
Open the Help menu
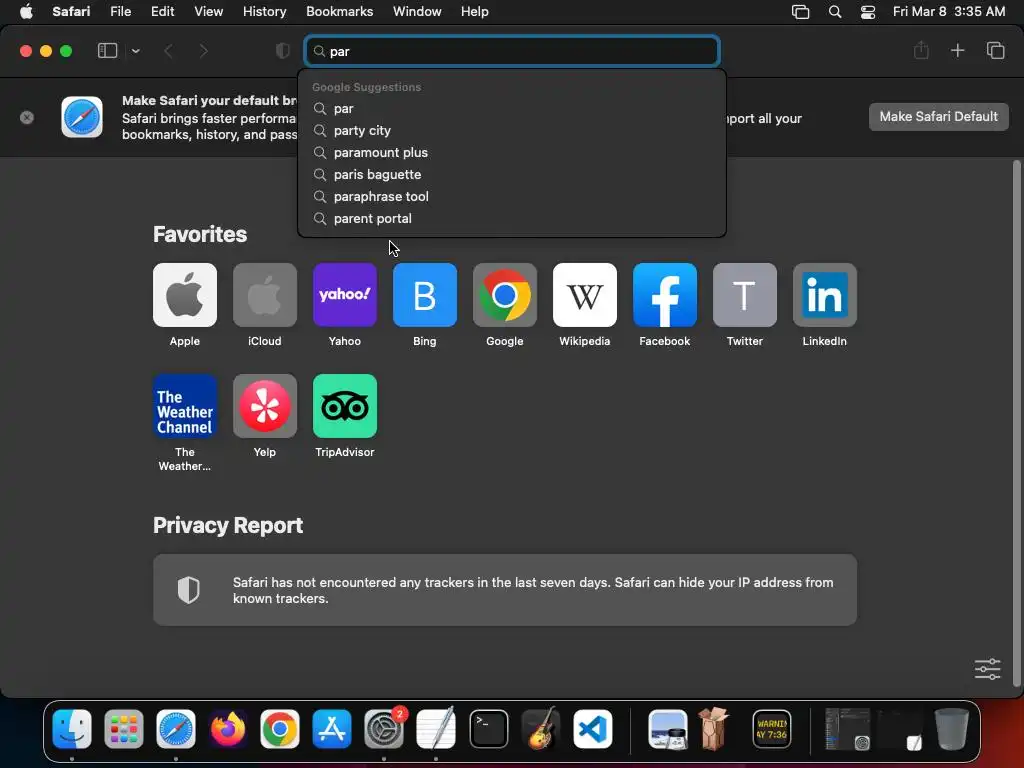coord(475,11)
